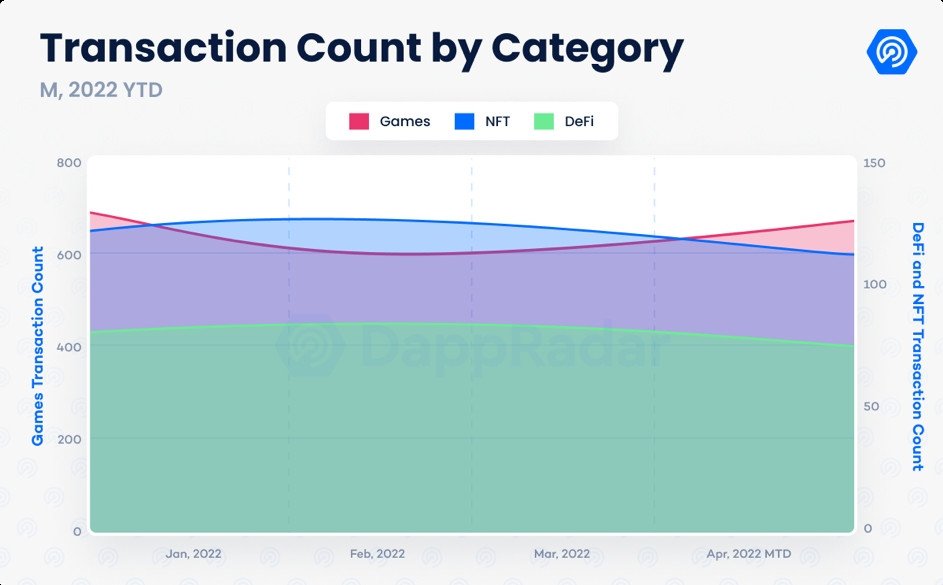Select the Feb, 2022 axis label
This screenshot has height=585, width=943.
pyautogui.click(x=377, y=554)
